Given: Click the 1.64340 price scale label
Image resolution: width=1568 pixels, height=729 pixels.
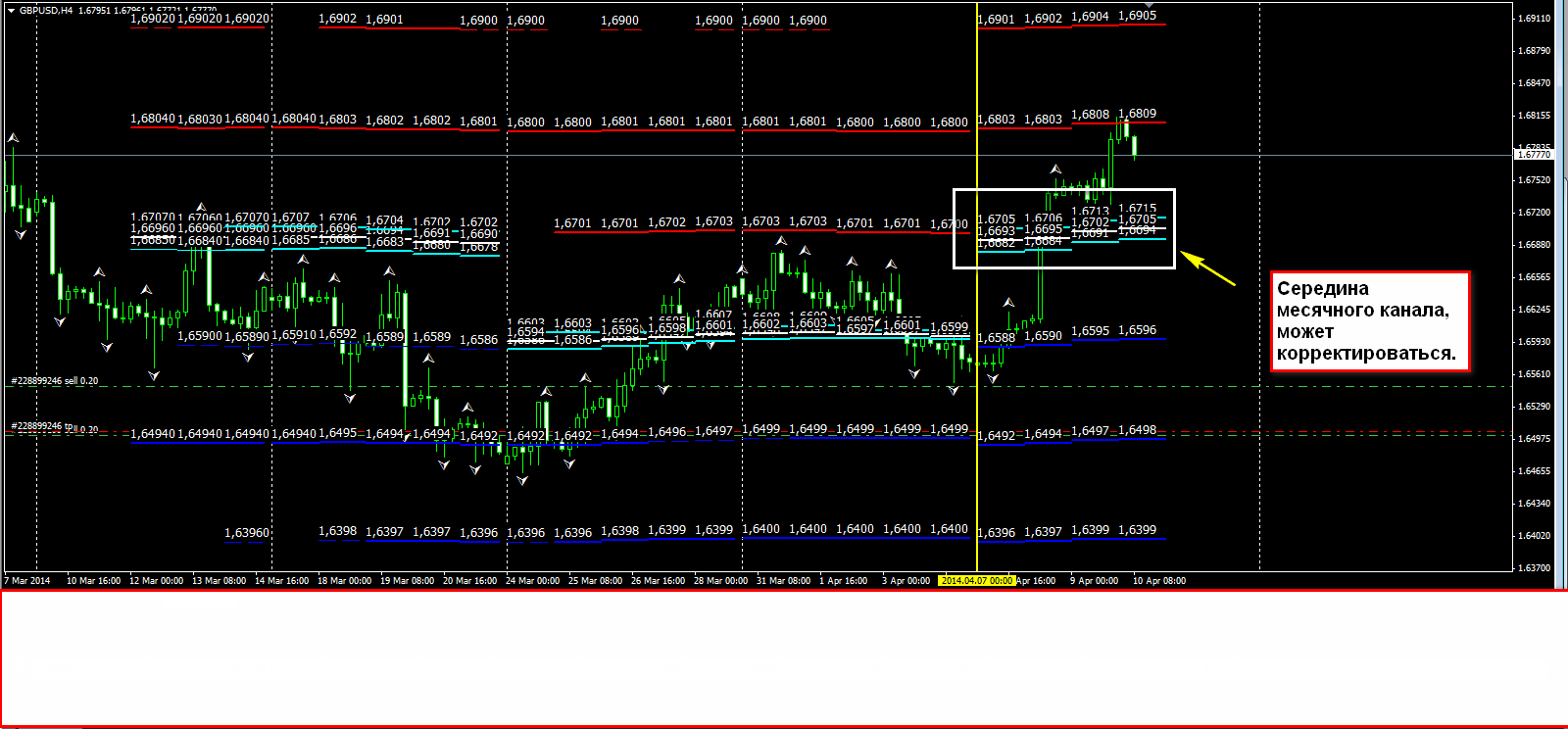Looking at the screenshot, I should 1535,503.
